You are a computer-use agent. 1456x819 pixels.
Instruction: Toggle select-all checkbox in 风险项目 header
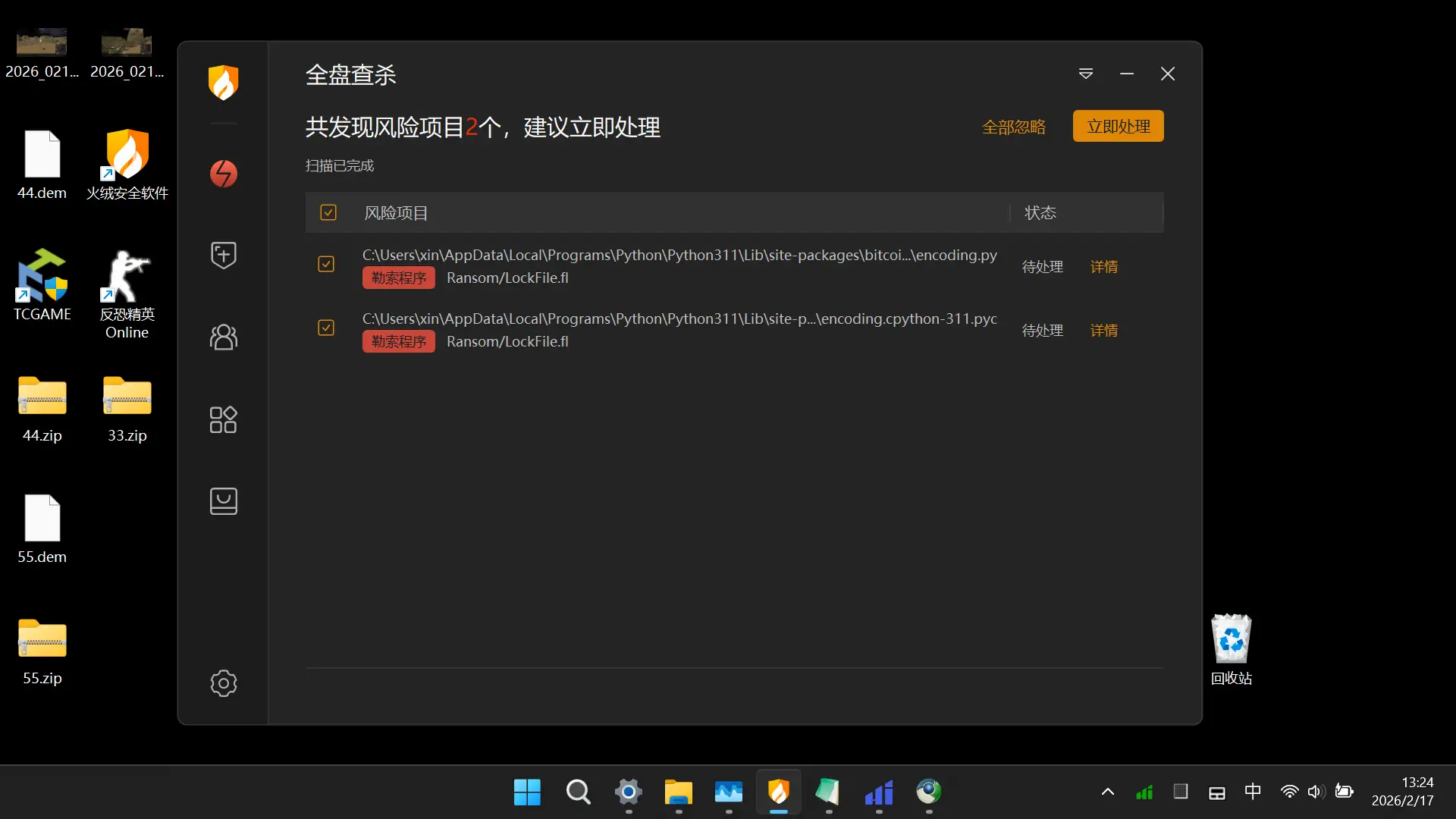click(328, 212)
